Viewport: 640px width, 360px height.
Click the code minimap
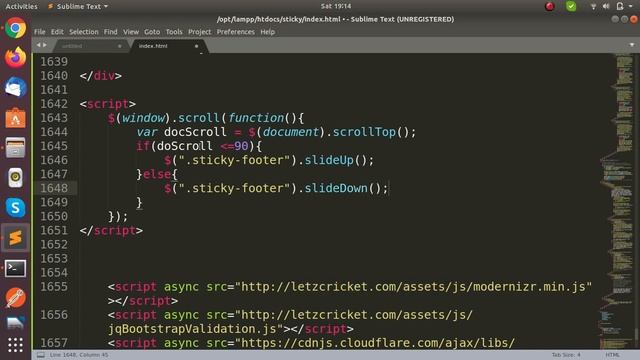(x=617, y=200)
